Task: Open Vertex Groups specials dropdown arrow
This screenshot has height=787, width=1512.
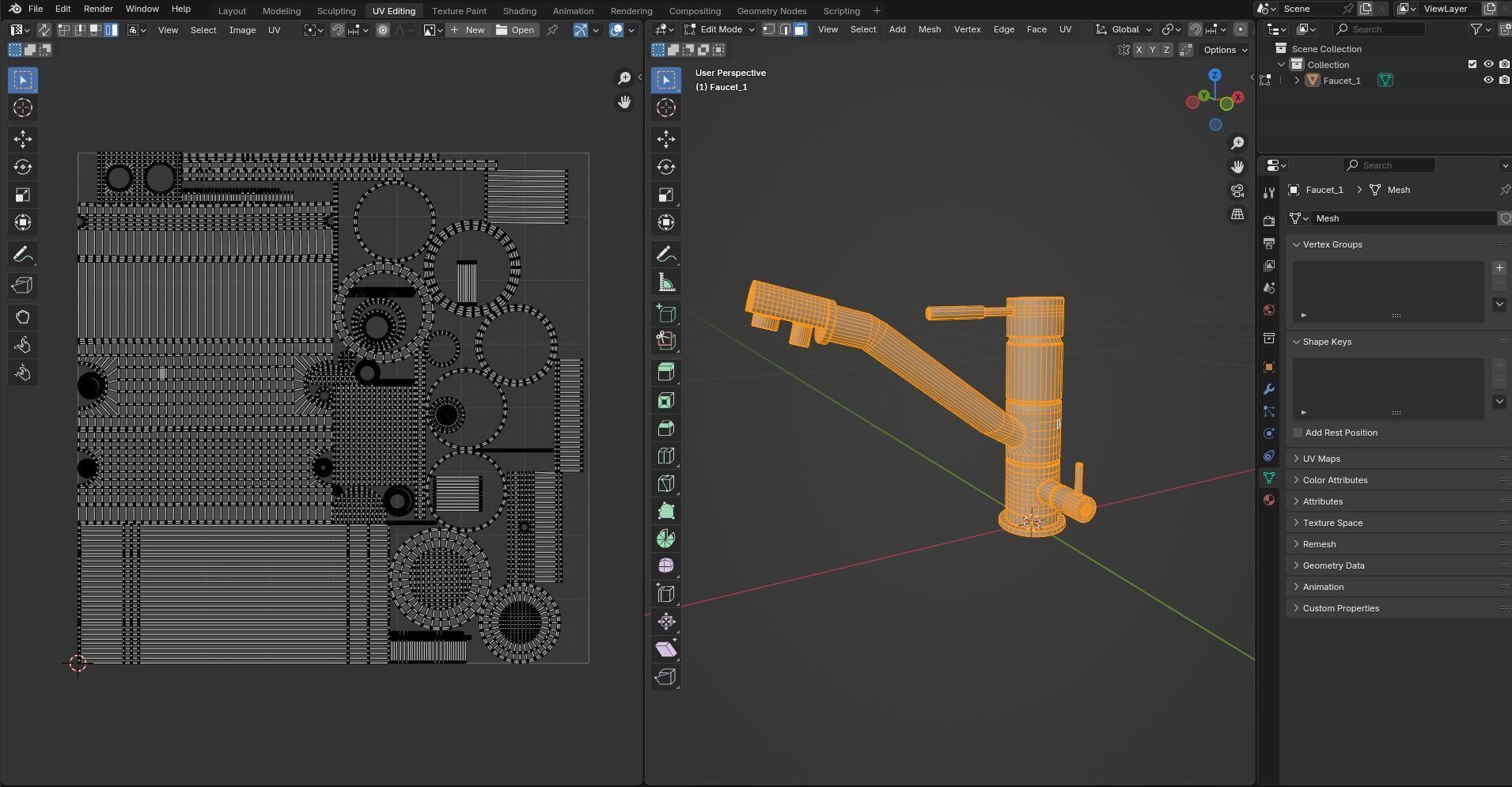Action: coord(1499,304)
